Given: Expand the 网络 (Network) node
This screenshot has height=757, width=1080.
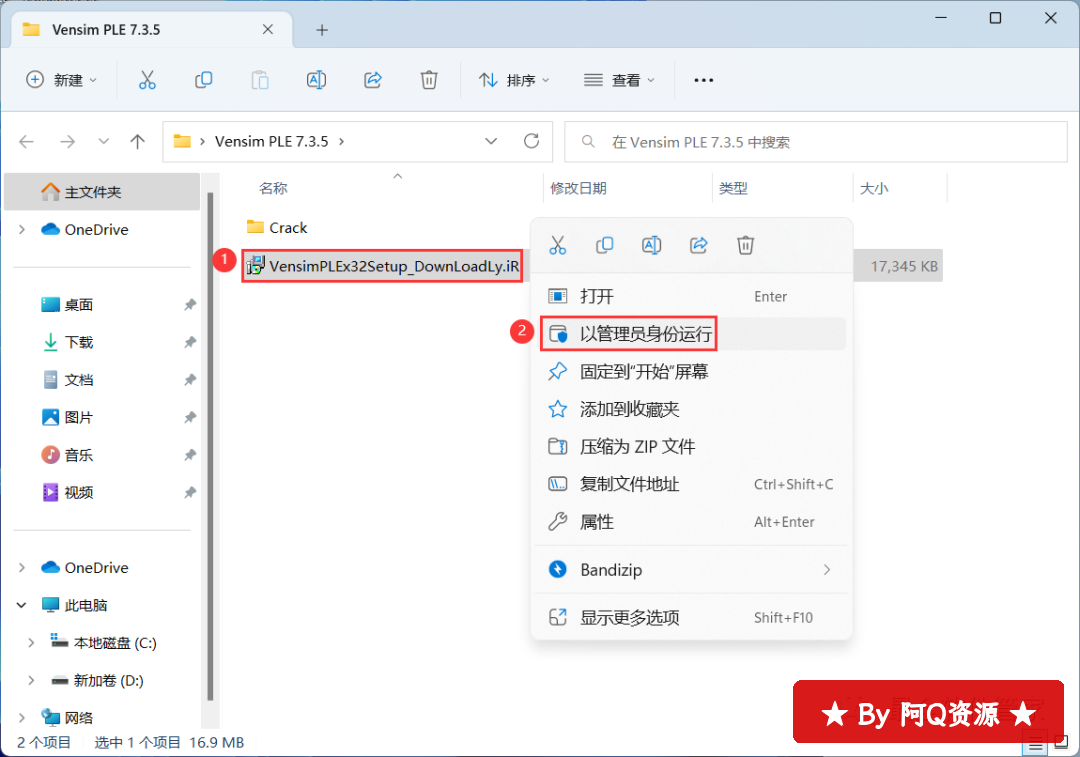Looking at the screenshot, I should coord(22,718).
